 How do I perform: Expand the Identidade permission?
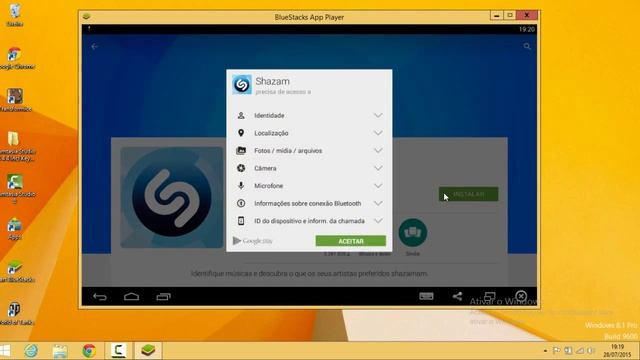[378, 116]
